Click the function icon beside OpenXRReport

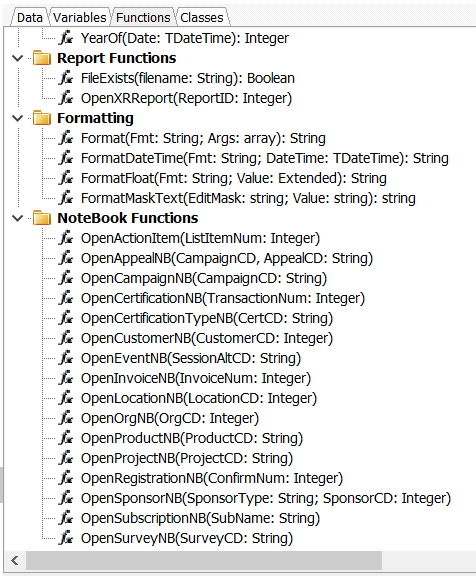pyautogui.click(x=66, y=98)
